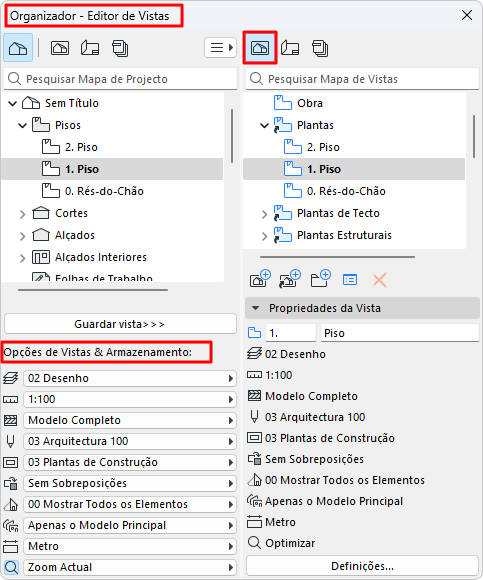Screen dimensions: 483x580
Task: Click the Plantas Estruturais folder icon
Action: 283,235
